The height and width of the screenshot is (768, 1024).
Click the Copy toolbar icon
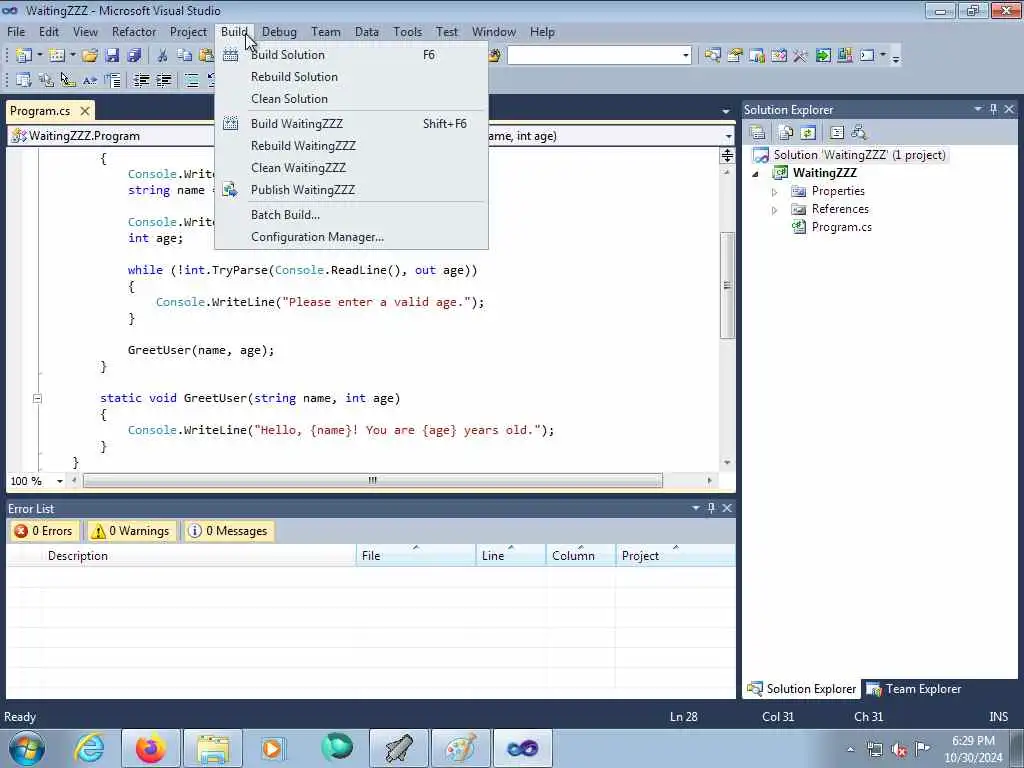point(185,56)
